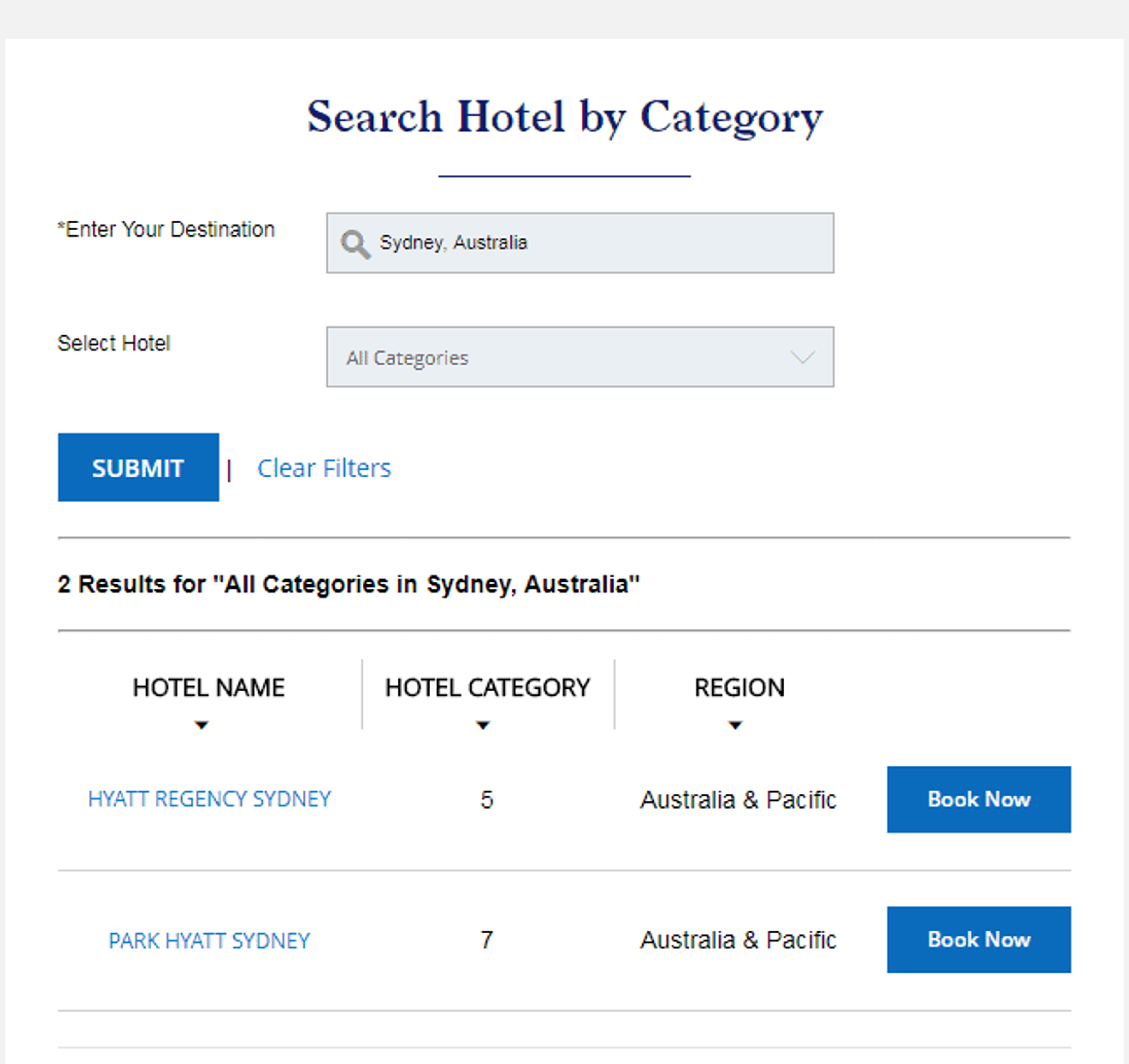Click the HOTEL CATEGORY column header
1129x1064 pixels.
(487, 688)
